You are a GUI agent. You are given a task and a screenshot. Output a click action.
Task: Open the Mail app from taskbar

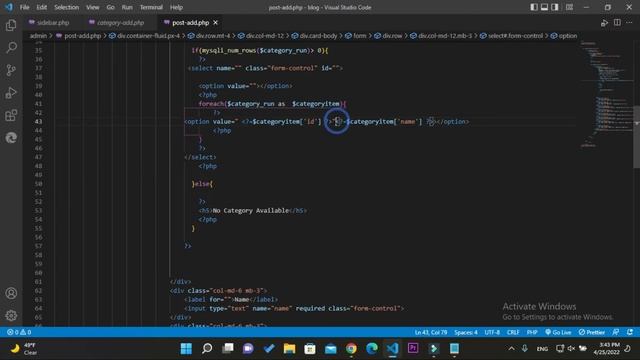click(x=331, y=349)
